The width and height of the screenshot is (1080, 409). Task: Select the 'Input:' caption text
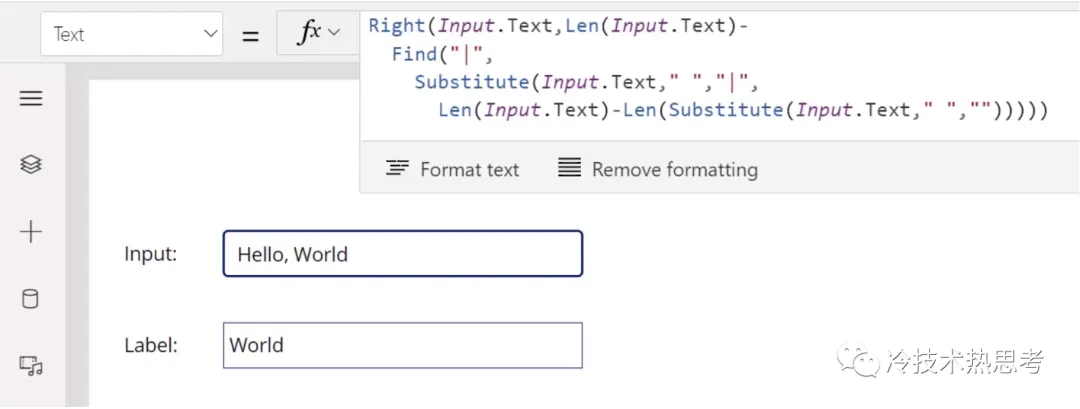click(x=150, y=254)
